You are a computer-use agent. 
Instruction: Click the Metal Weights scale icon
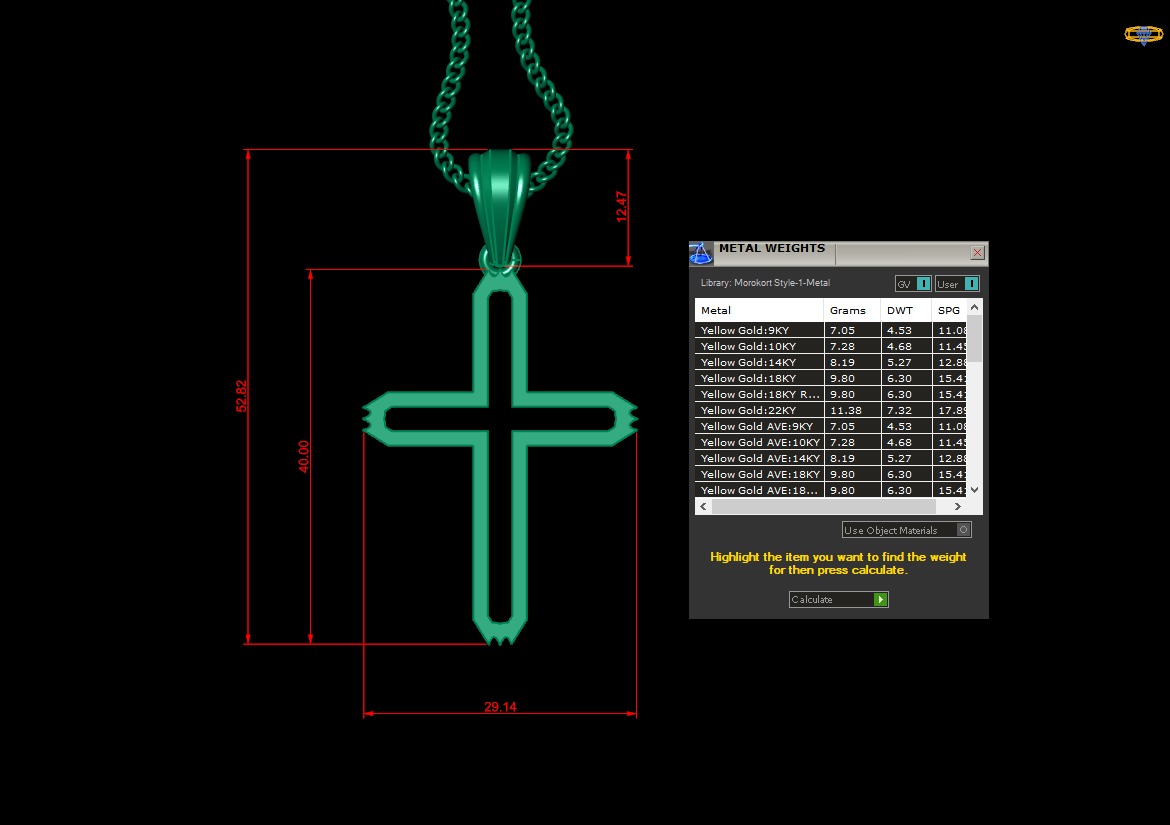coord(701,254)
